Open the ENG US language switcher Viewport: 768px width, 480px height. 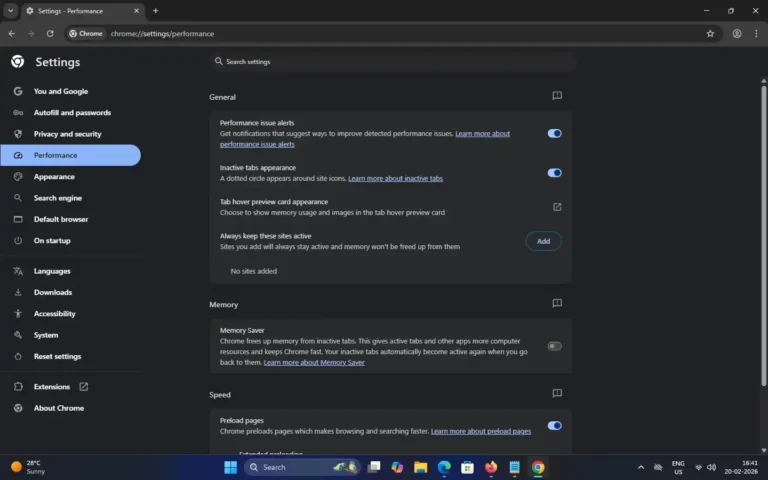pyautogui.click(x=678, y=467)
